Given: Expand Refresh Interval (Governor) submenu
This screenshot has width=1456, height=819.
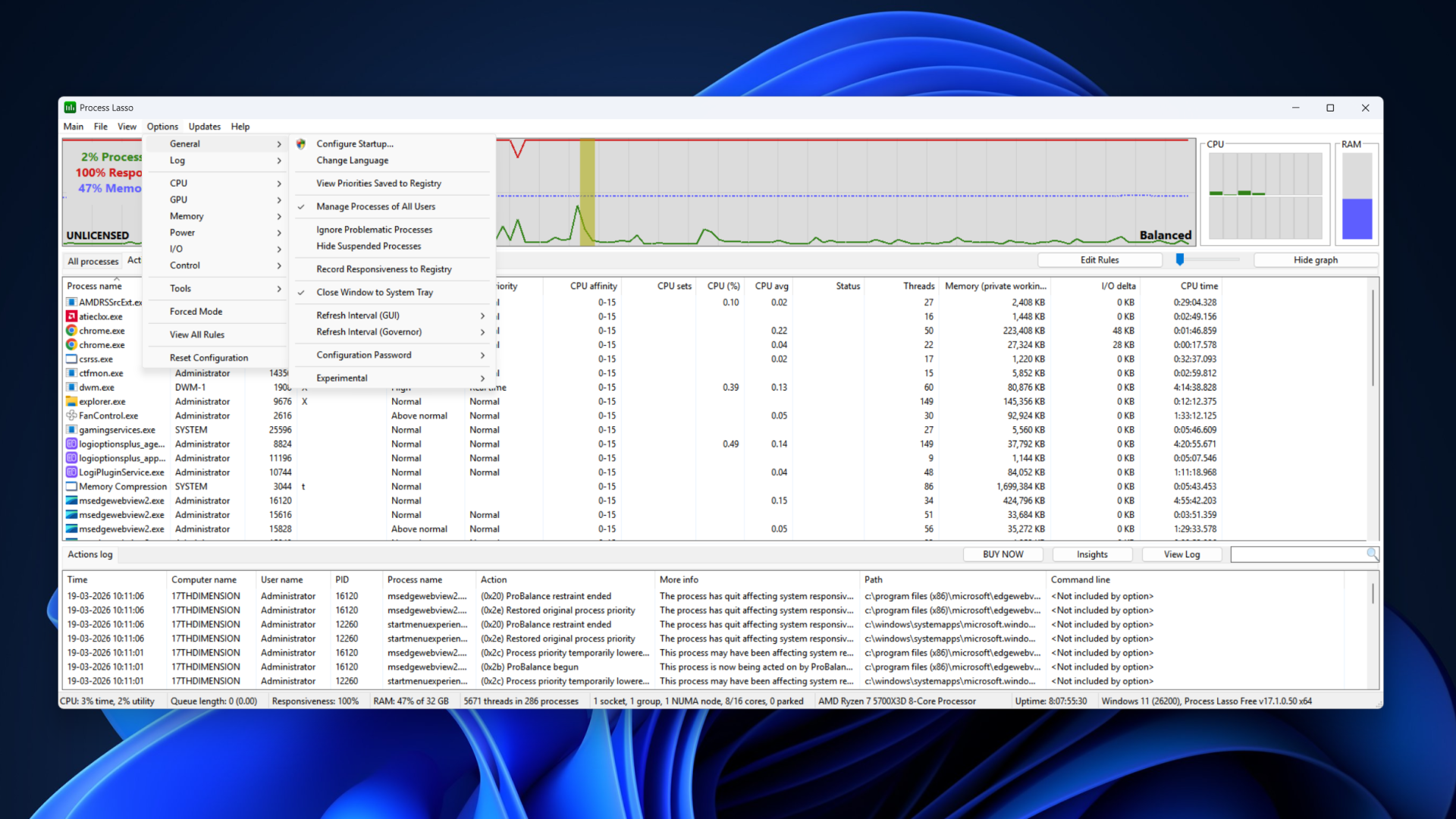Looking at the screenshot, I should tap(392, 332).
